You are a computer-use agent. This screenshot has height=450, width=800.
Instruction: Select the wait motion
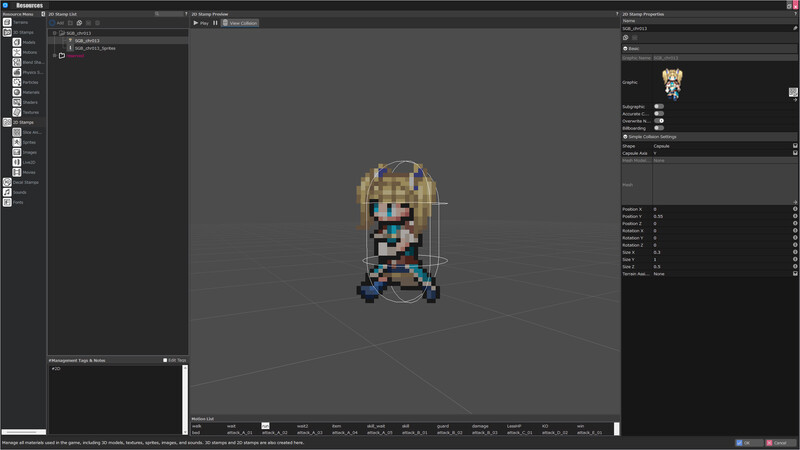pyautogui.click(x=231, y=426)
